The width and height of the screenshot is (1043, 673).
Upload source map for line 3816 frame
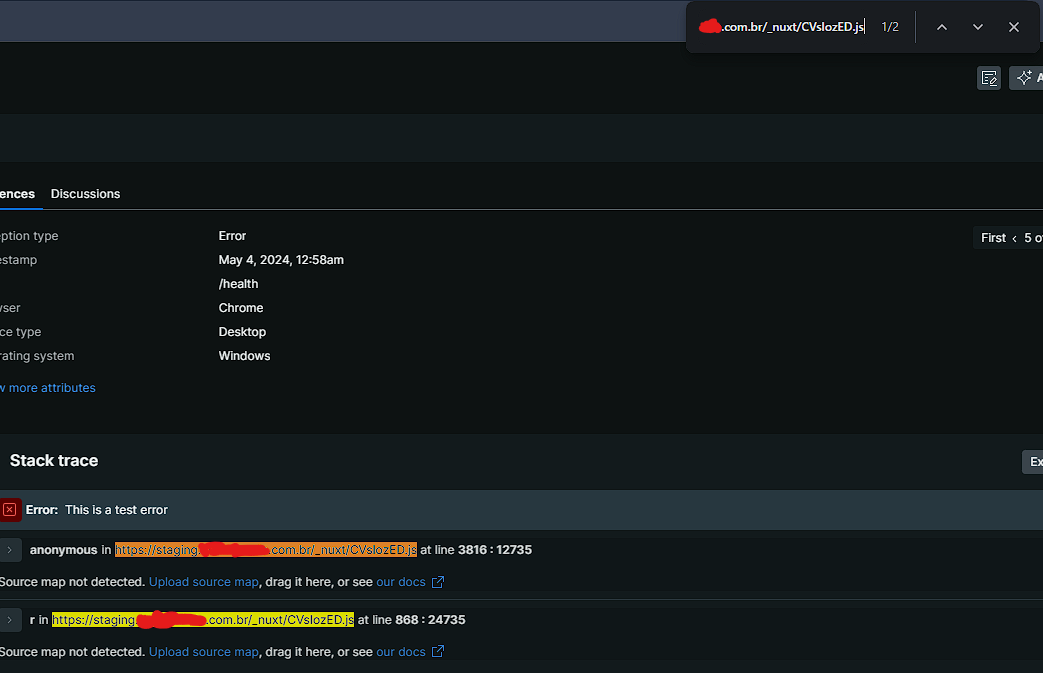pos(204,582)
